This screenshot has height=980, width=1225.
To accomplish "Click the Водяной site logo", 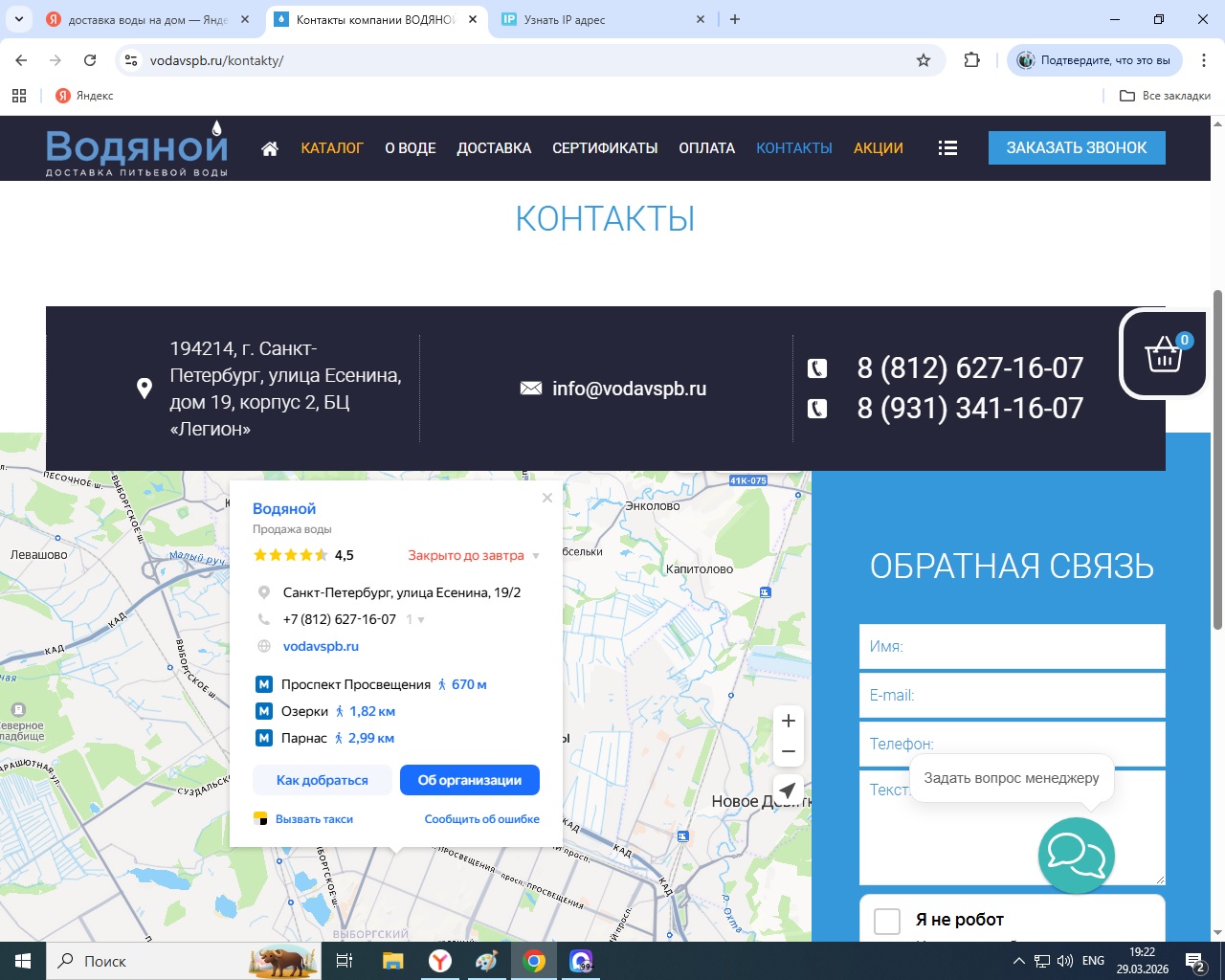I will (137, 148).
